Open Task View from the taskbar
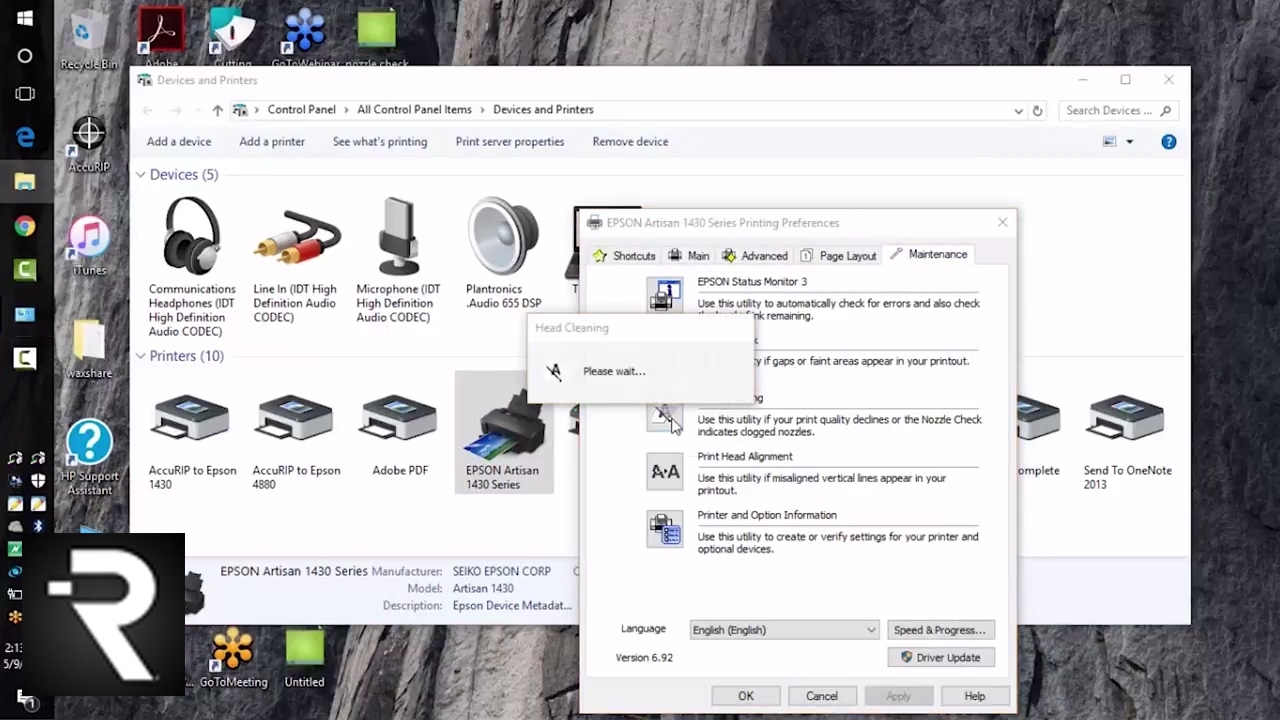Screen dimensions: 1280x720 point(25,94)
